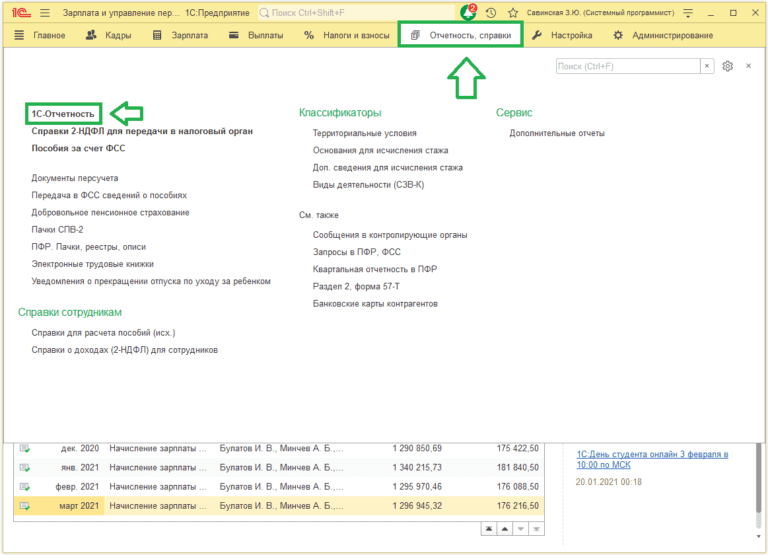Open Доп. сведения для исчисления стажа
The image size is (768, 555).
click(x=387, y=168)
